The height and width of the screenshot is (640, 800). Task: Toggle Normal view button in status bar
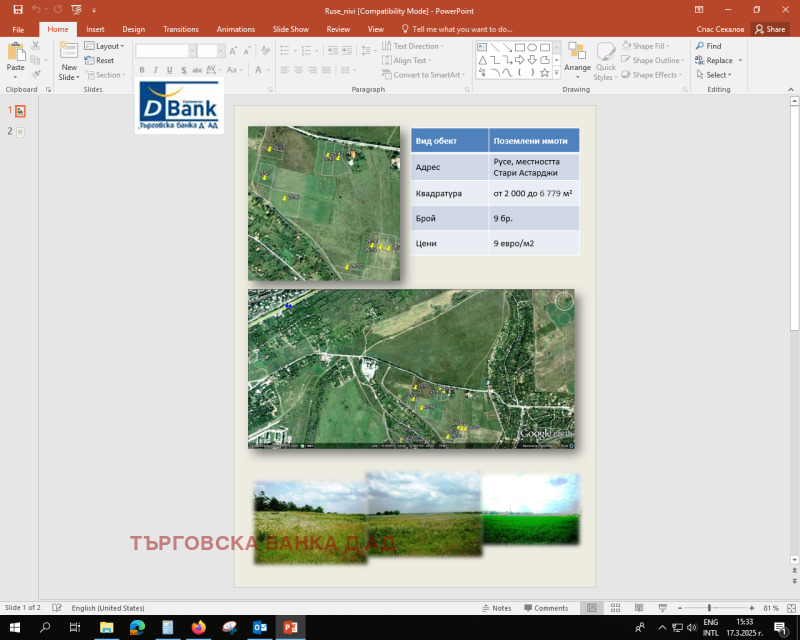591,608
